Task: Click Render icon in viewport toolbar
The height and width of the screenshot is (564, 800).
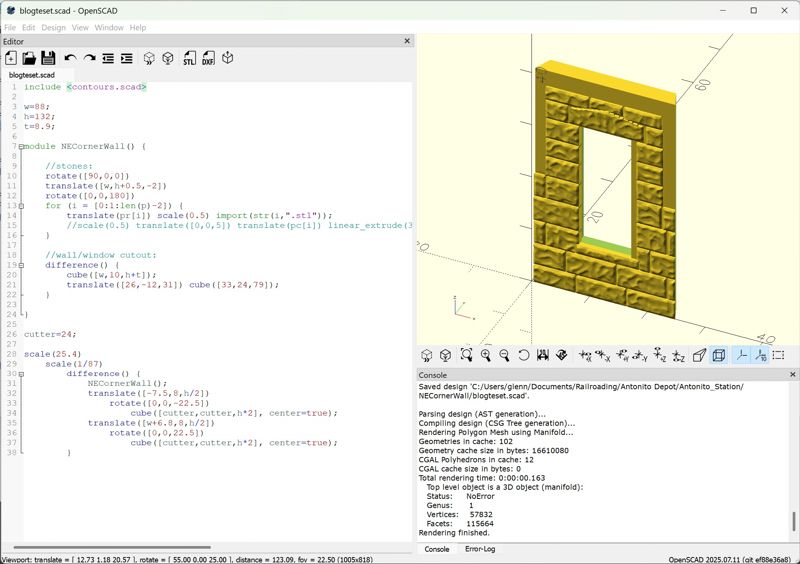Action: pos(445,355)
